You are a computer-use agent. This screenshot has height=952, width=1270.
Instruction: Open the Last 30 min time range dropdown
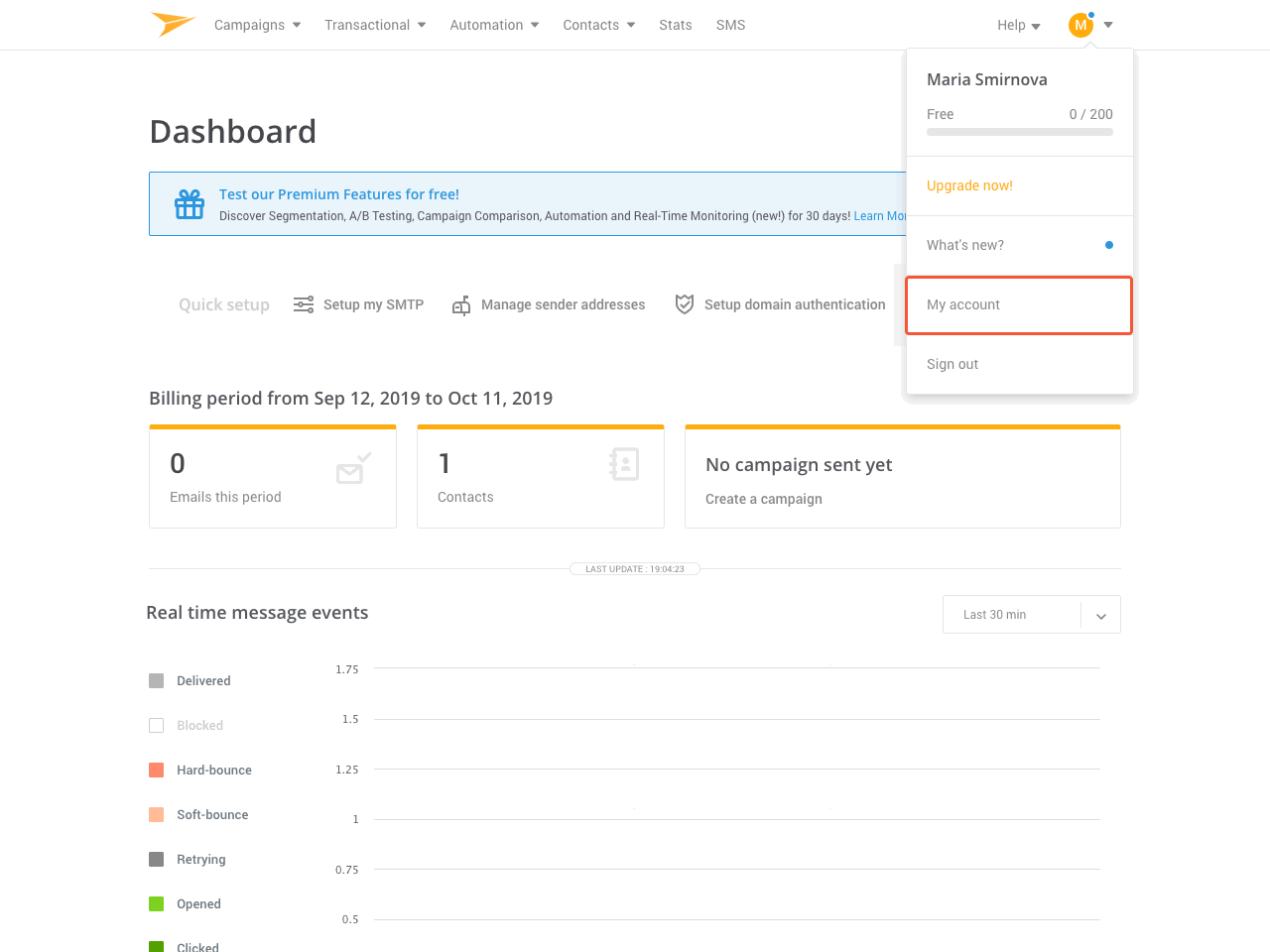coord(1031,615)
